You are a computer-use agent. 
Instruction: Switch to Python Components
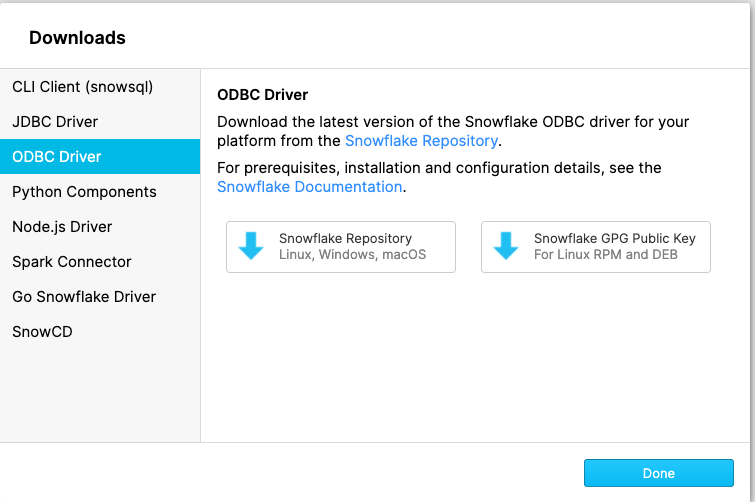[84, 192]
